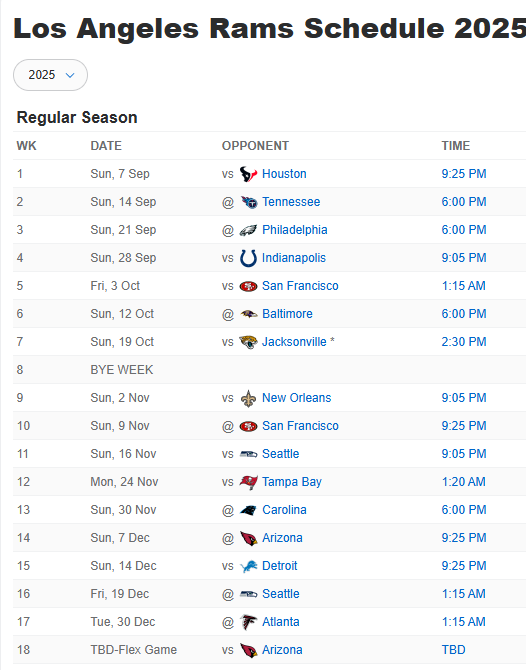Click the Jacksonville Jaguars logo icon

[248, 342]
